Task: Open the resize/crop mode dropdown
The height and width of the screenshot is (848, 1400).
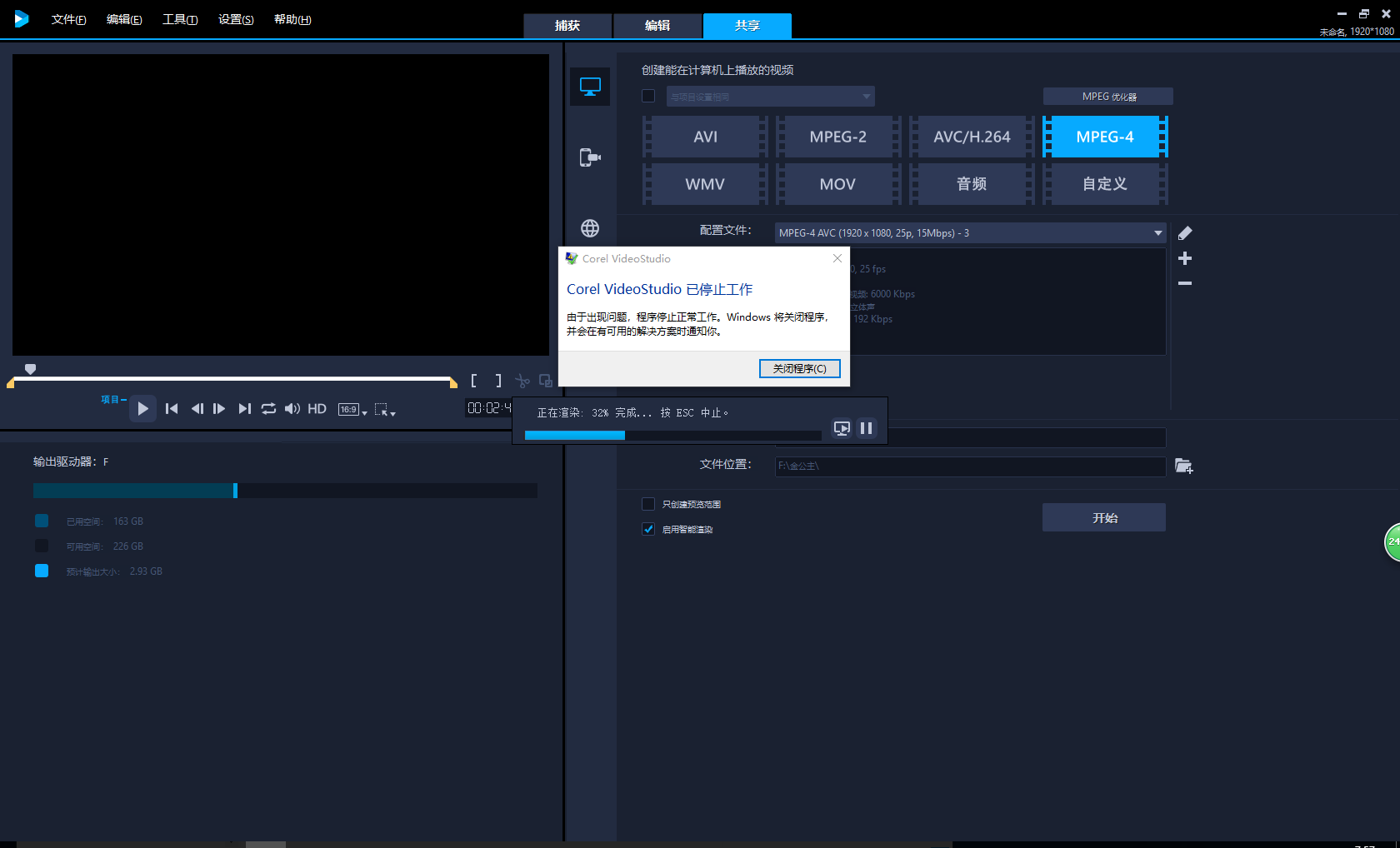Action: 385,409
